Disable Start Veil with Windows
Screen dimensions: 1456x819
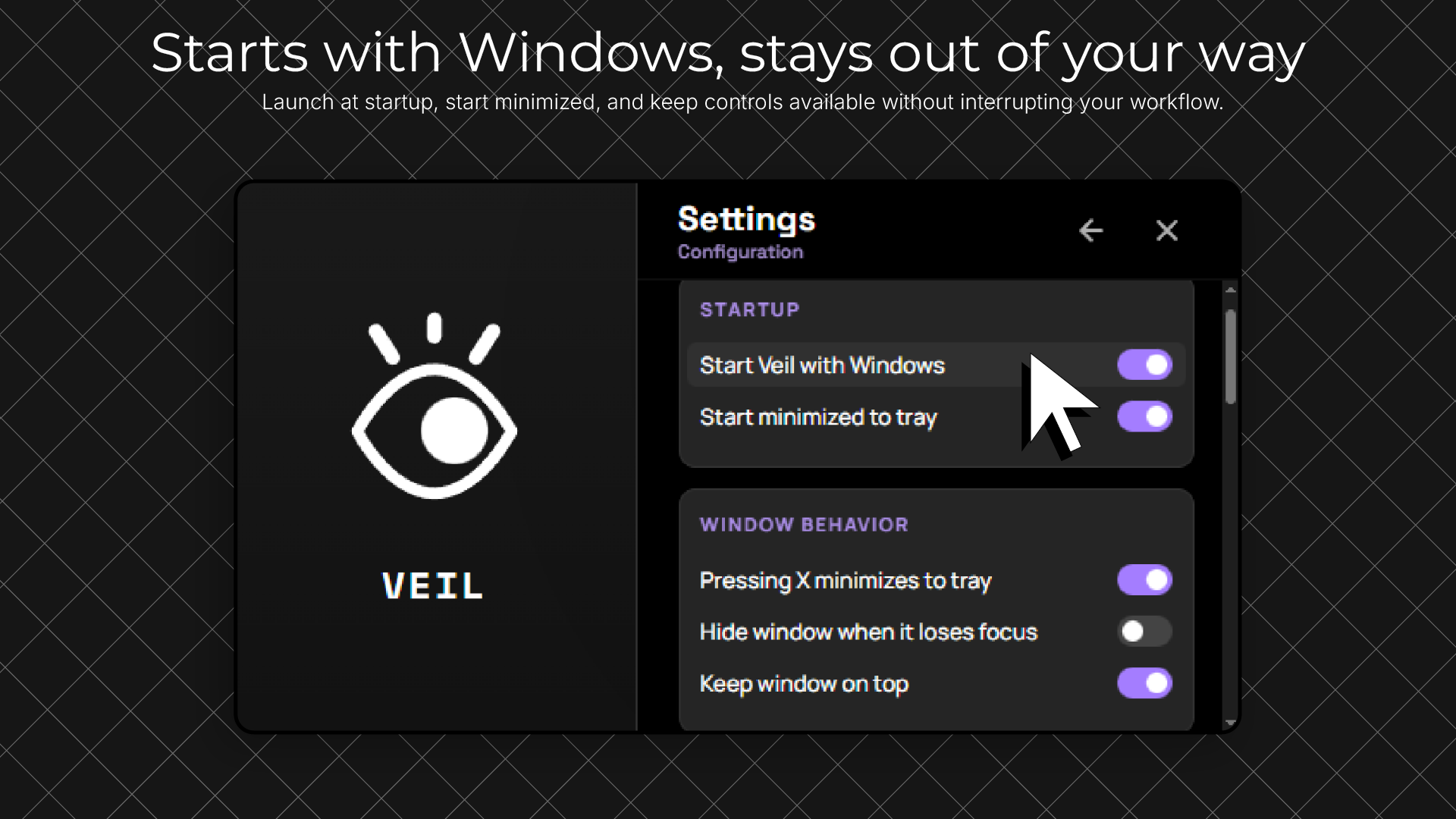click(x=1146, y=365)
